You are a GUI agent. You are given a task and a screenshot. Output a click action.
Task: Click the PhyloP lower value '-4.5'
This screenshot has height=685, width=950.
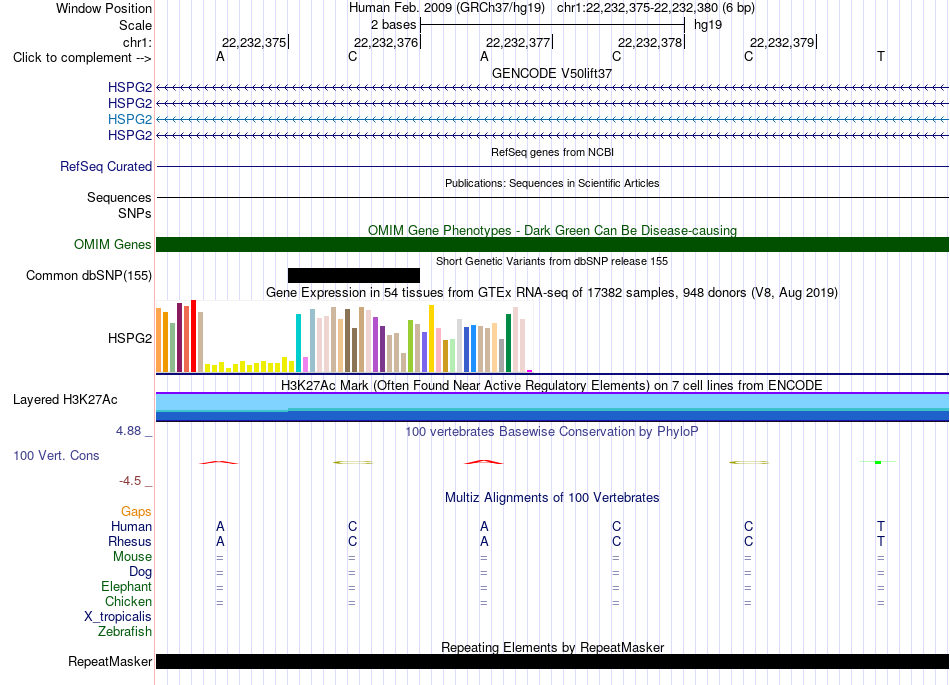coord(130,481)
